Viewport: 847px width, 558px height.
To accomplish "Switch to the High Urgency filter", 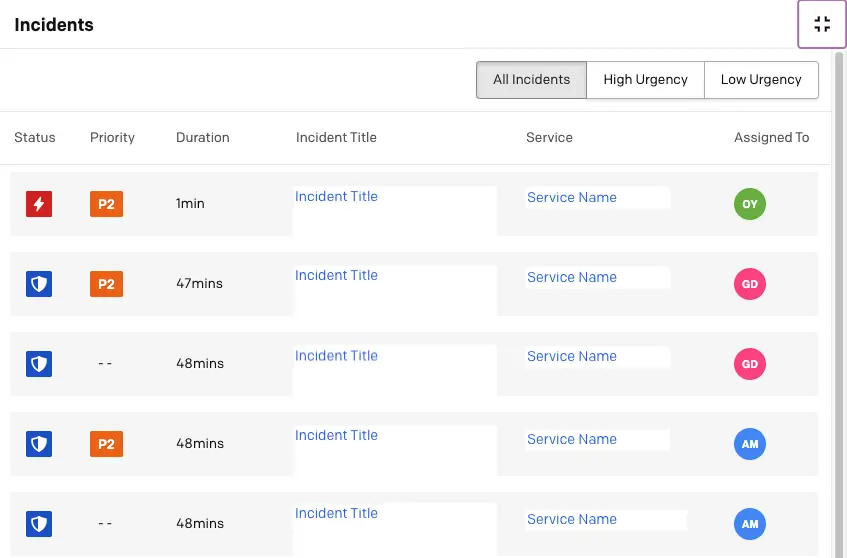I will [646, 80].
